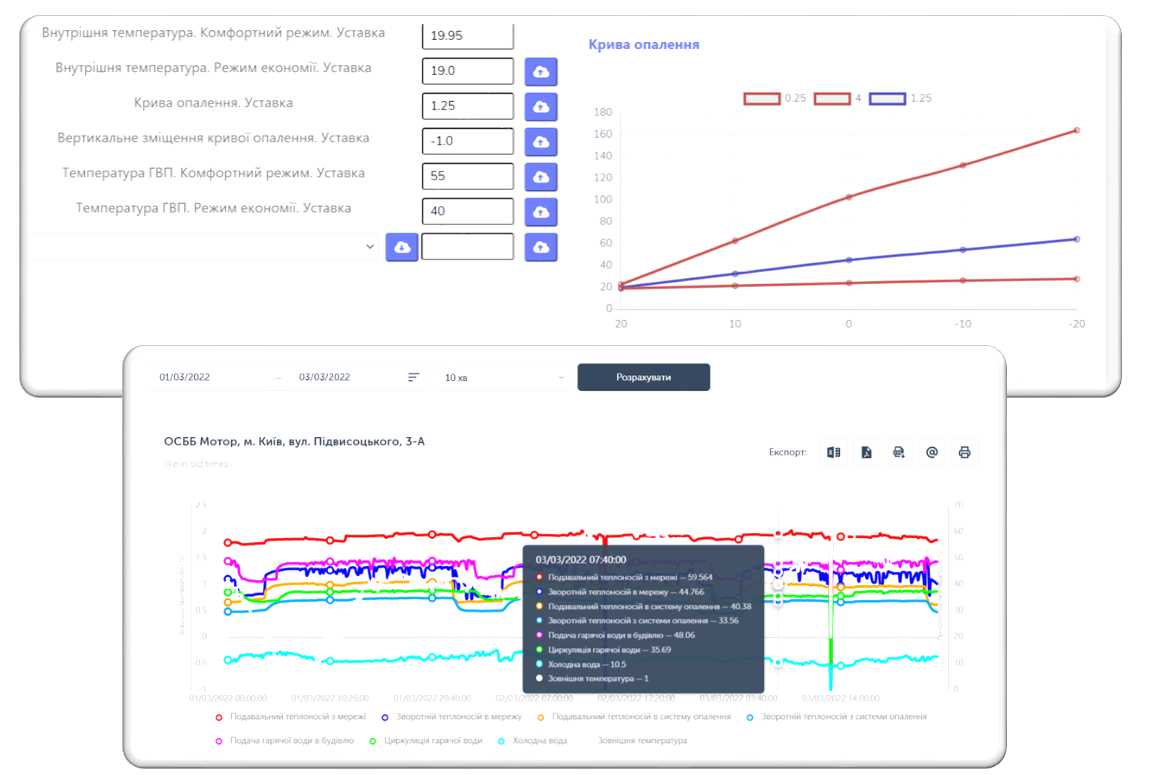Open the 10 хв interval dropdown
This screenshot has width=1156, height=775.
click(x=503, y=377)
